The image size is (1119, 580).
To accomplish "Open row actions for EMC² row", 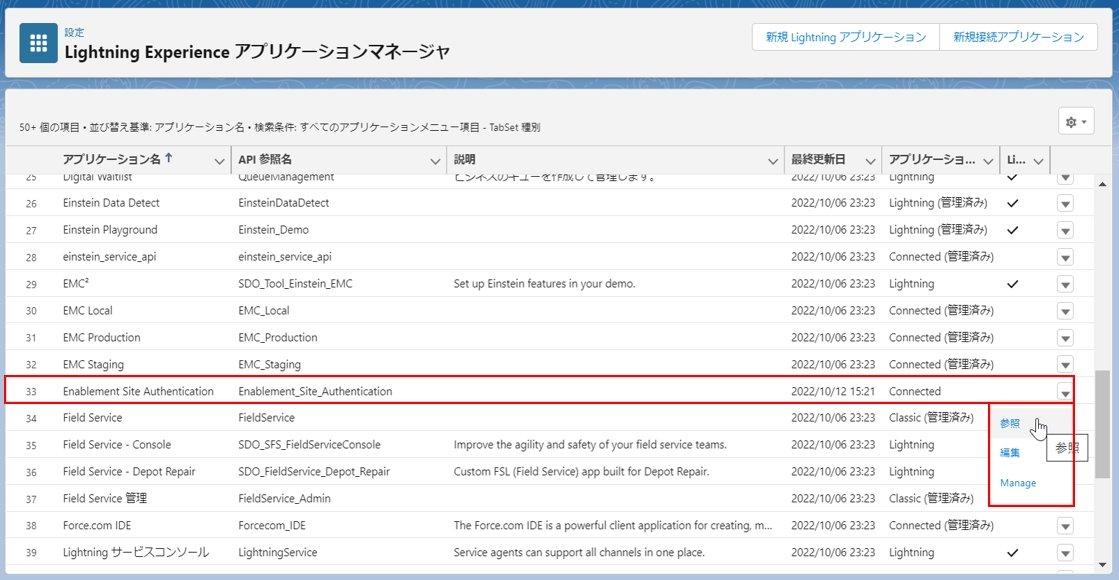I will click(1065, 285).
